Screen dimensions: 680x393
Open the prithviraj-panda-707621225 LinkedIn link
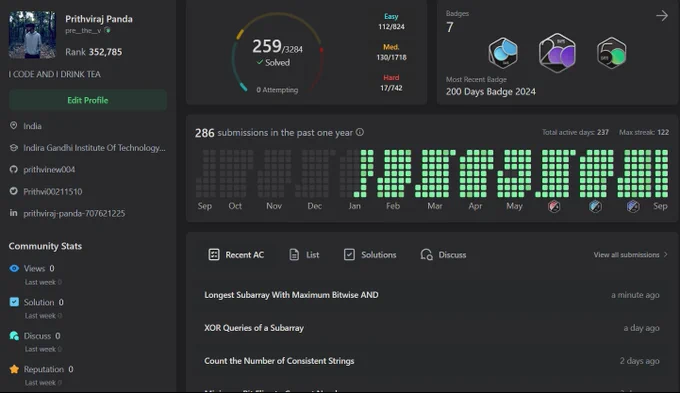click(x=74, y=213)
